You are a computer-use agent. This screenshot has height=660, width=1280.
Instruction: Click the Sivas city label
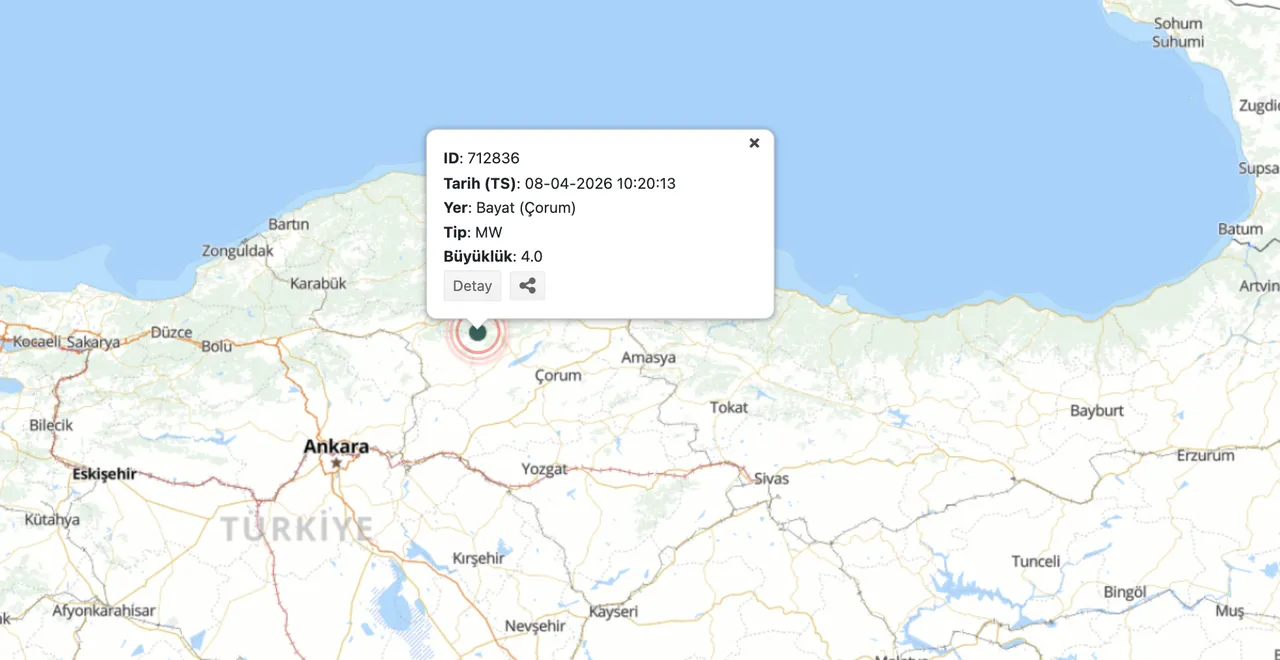pyautogui.click(x=770, y=479)
